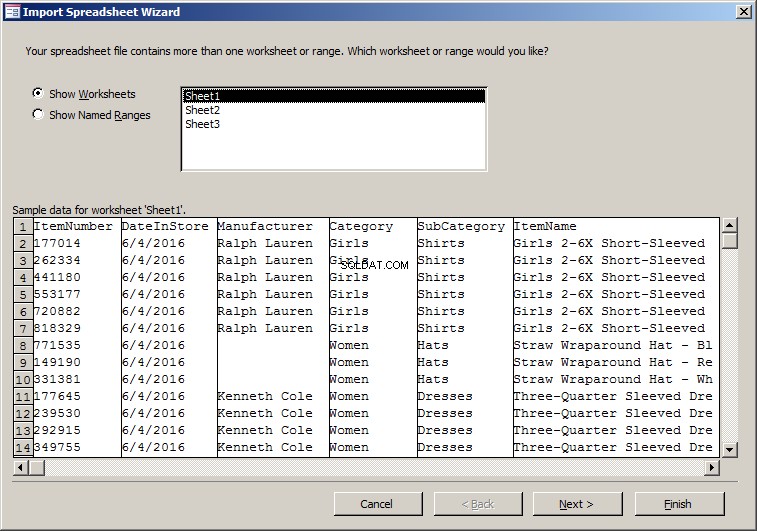
Task: Click item number 349755 cell
Action: click(x=76, y=447)
